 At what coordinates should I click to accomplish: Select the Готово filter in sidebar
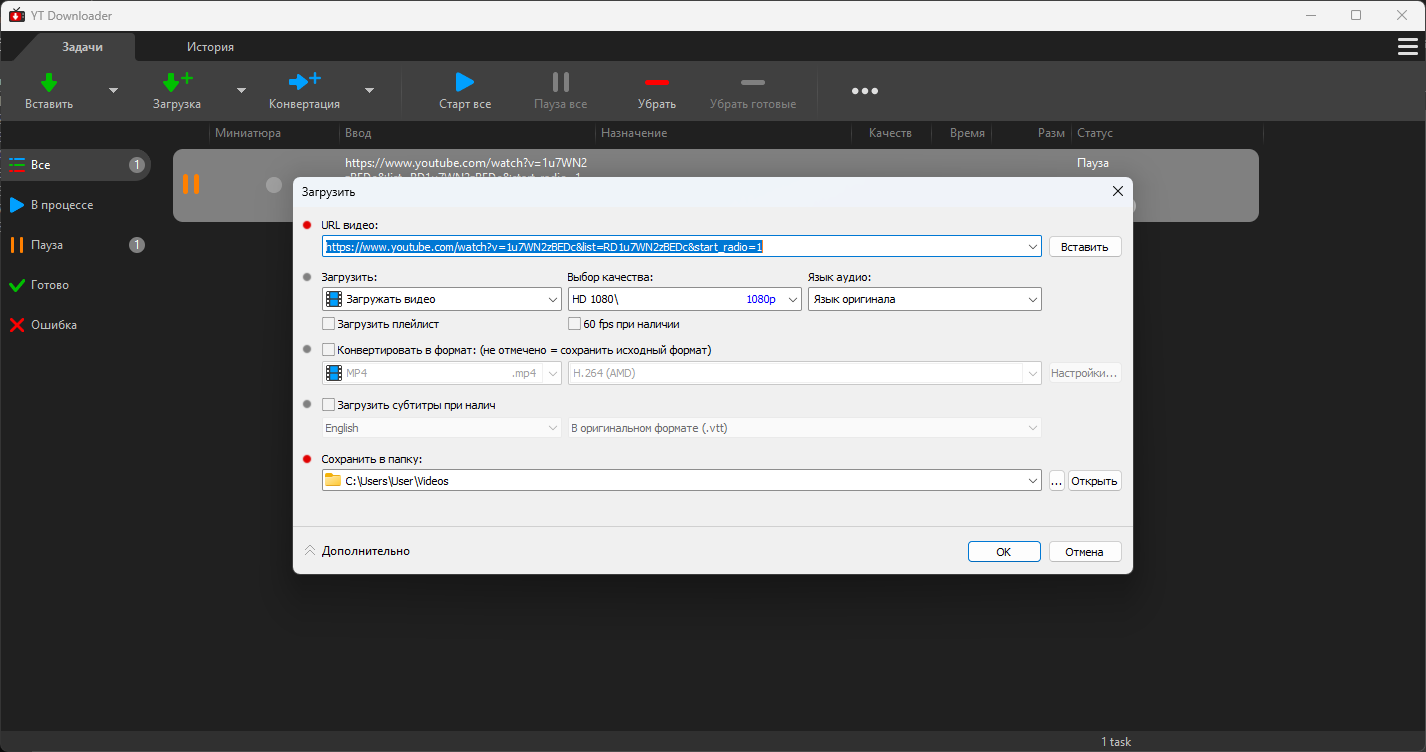click(50, 285)
